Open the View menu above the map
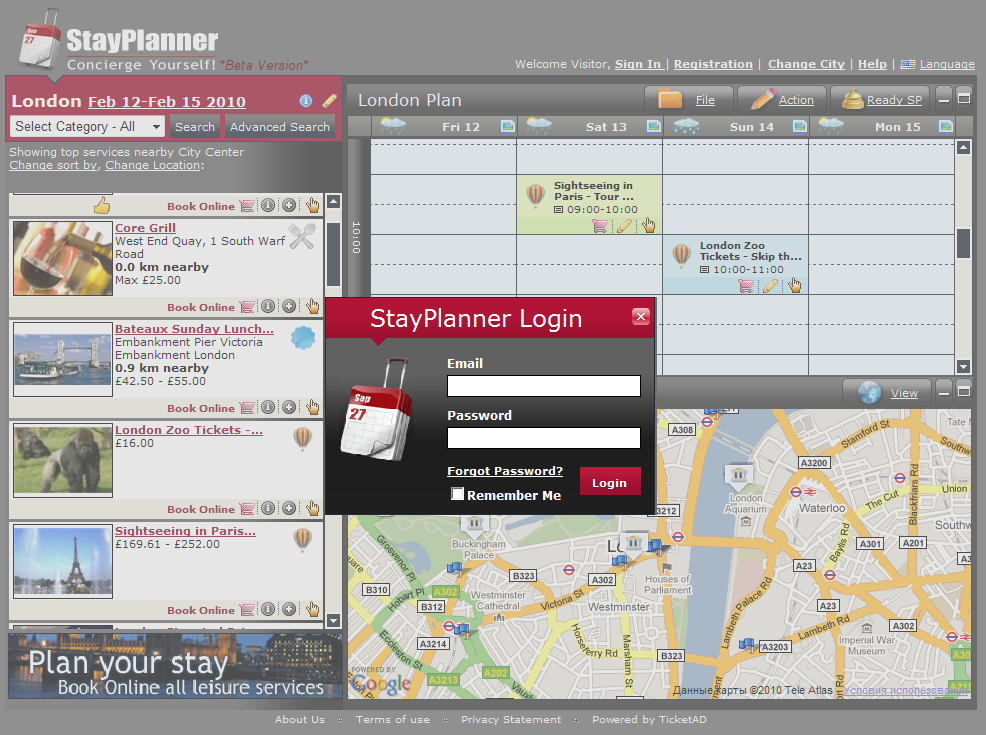986x735 pixels. pyautogui.click(x=887, y=393)
